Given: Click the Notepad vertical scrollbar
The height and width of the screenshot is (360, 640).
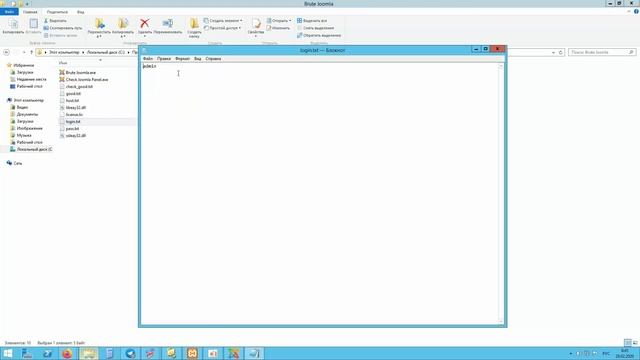Looking at the screenshot, I should click(x=501, y=193).
